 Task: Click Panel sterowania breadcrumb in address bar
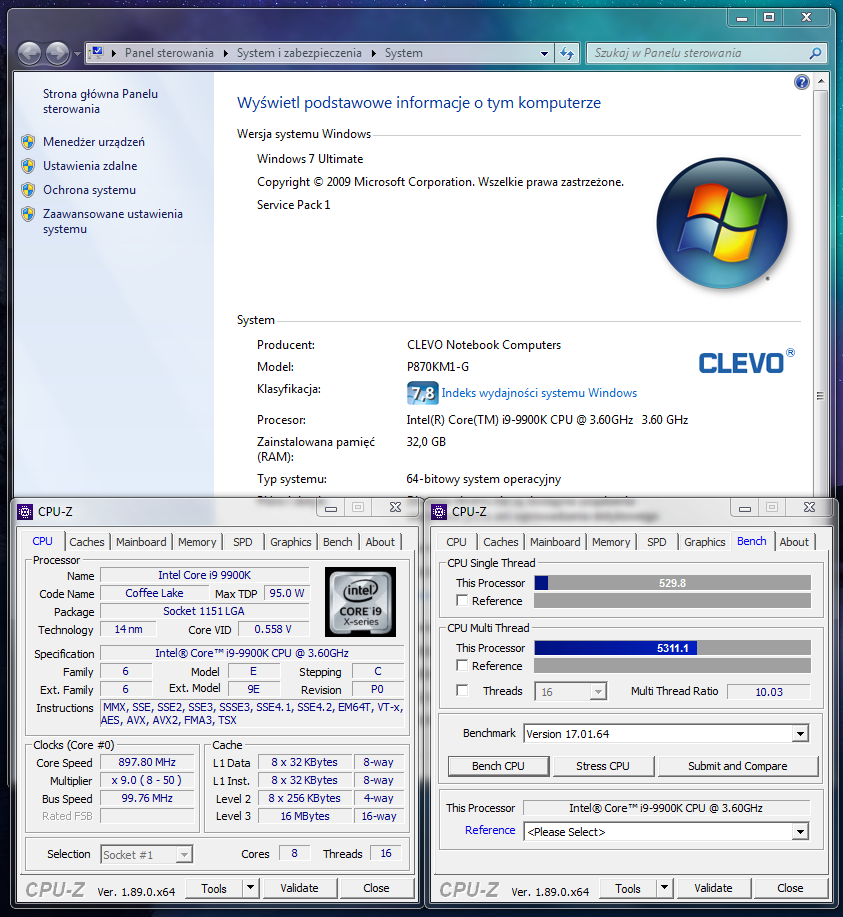pyautogui.click(x=169, y=53)
